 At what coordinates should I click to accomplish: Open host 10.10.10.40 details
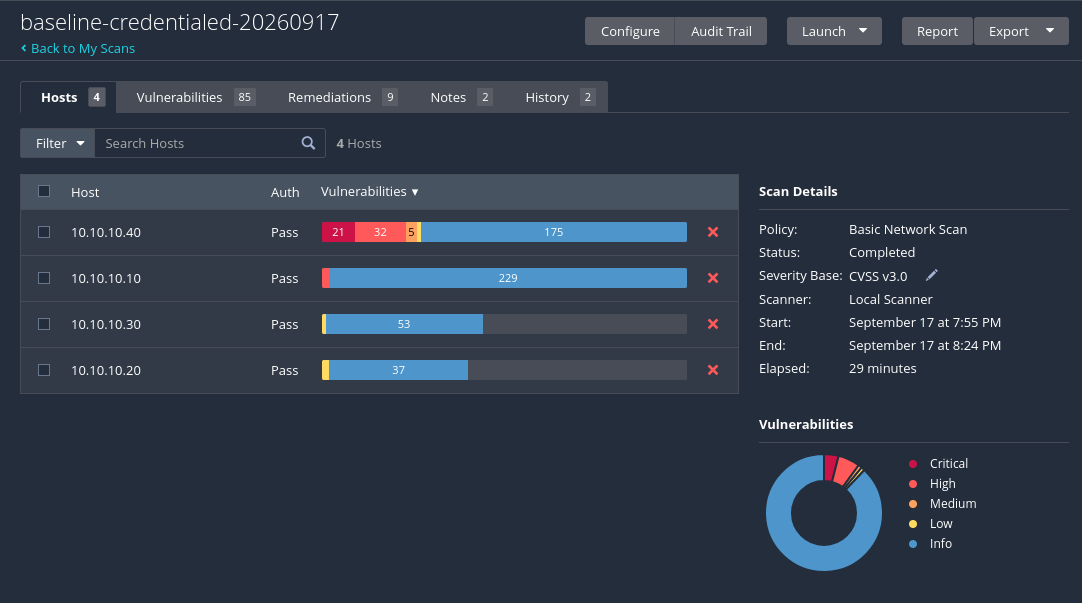106,233
